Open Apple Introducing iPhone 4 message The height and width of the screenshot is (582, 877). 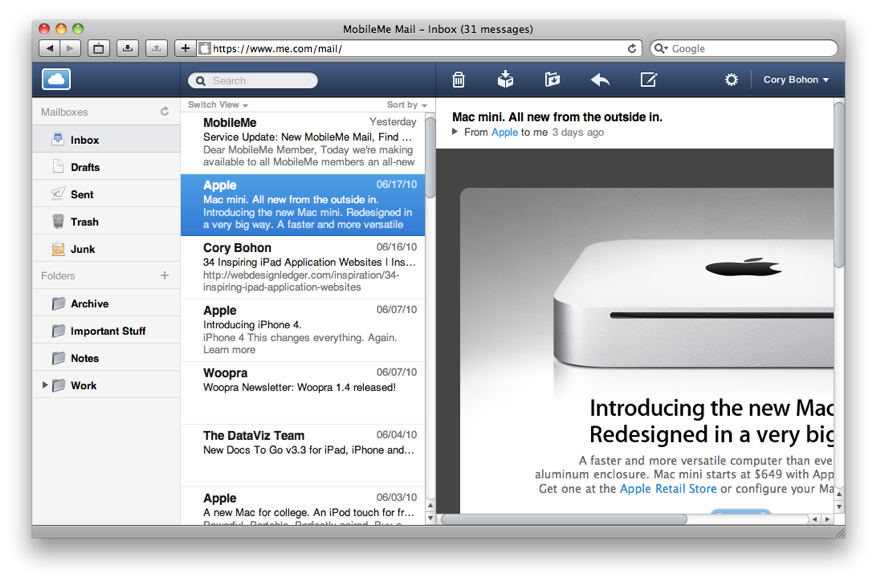303,330
